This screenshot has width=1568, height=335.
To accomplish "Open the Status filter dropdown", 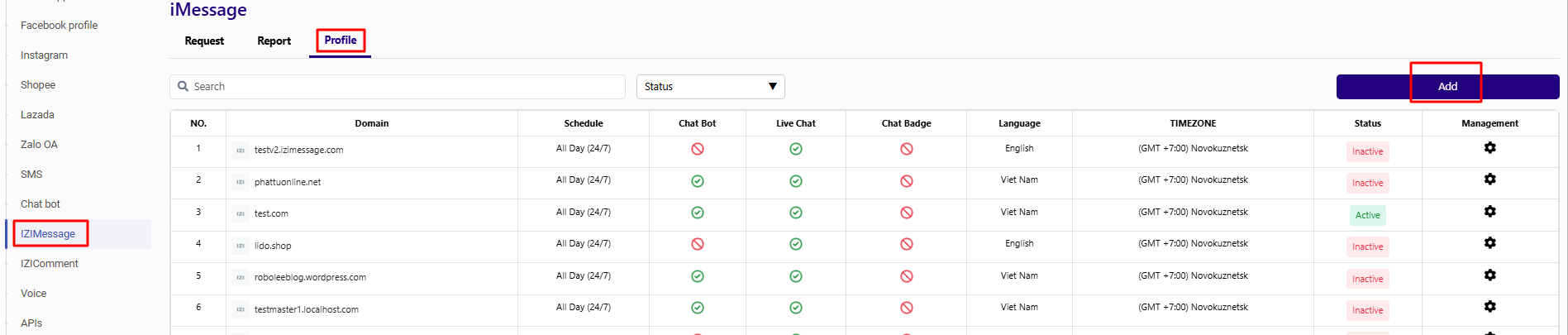I will point(710,87).
